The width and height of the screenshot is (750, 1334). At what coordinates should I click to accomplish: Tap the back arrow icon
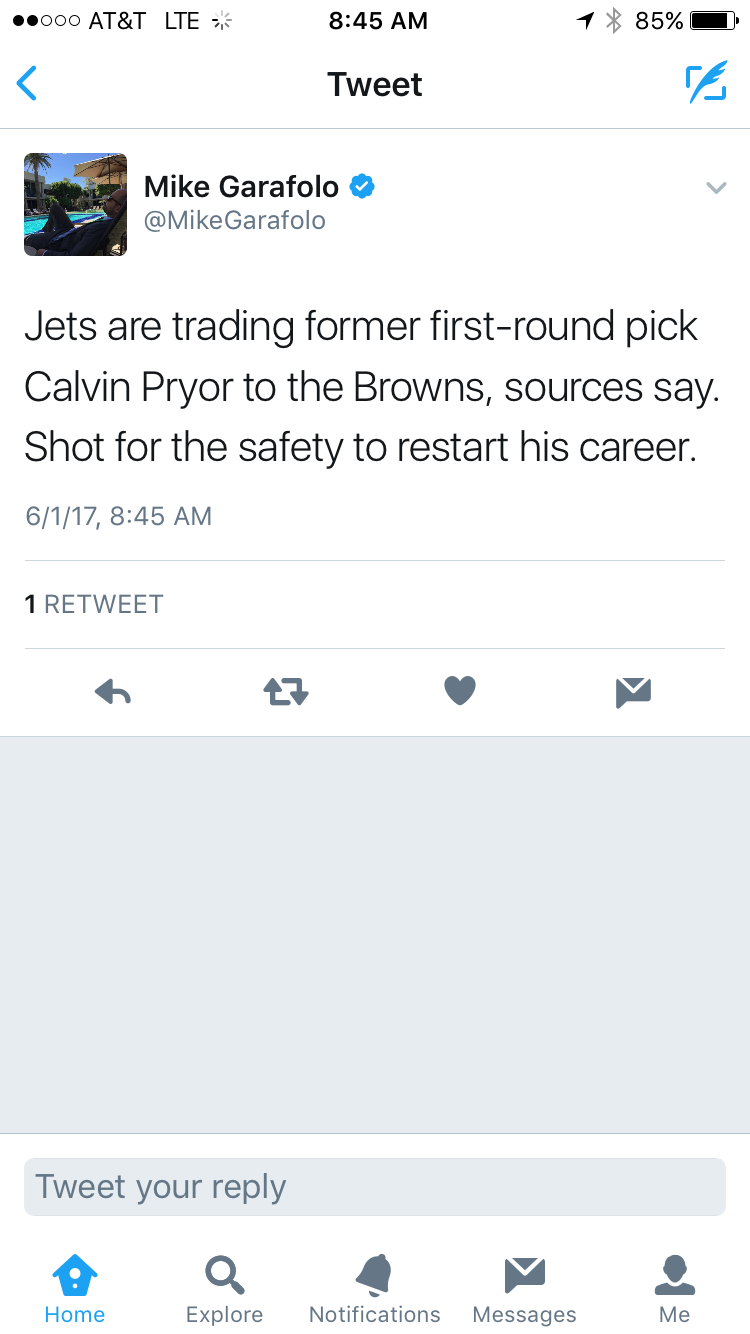[28, 84]
